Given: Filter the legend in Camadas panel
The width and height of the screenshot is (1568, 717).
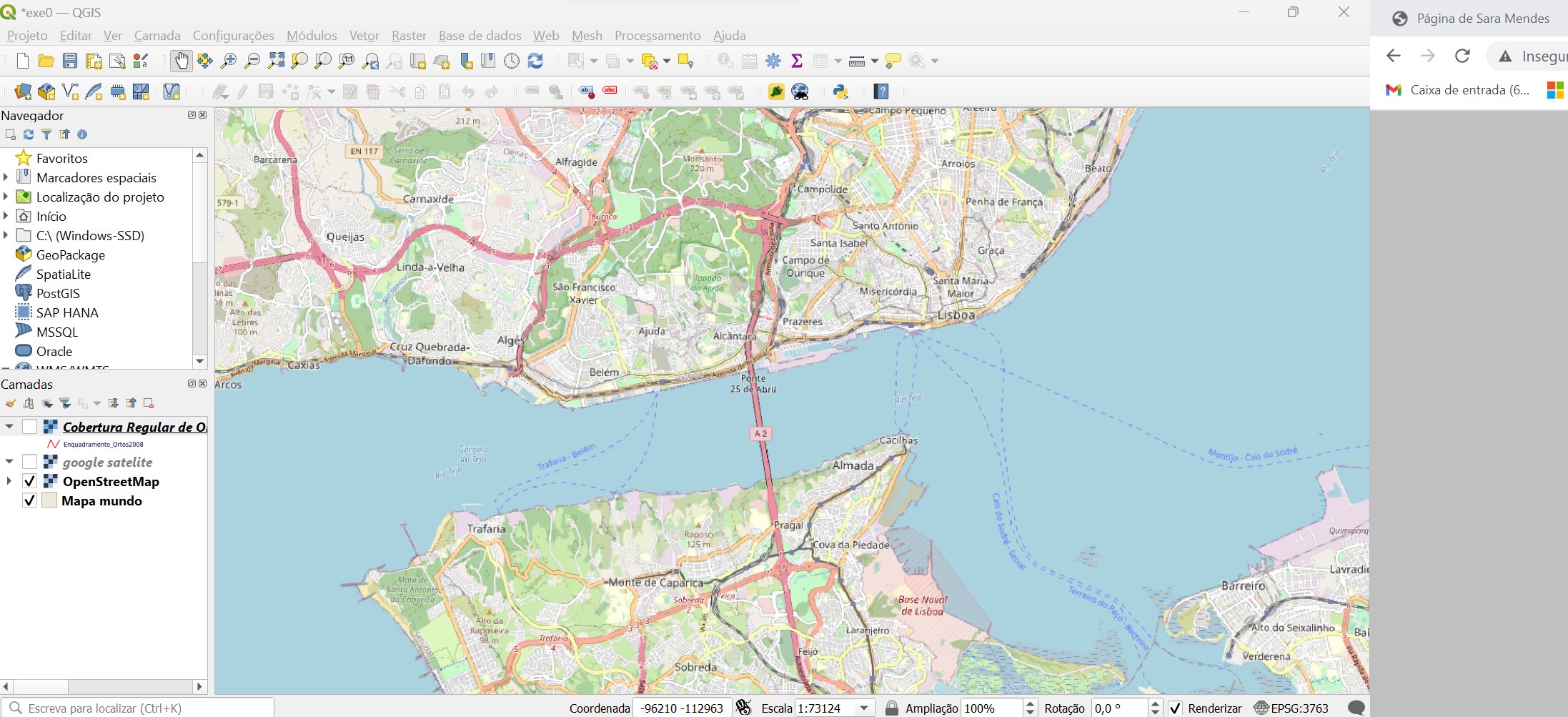Looking at the screenshot, I should point(65,403).
